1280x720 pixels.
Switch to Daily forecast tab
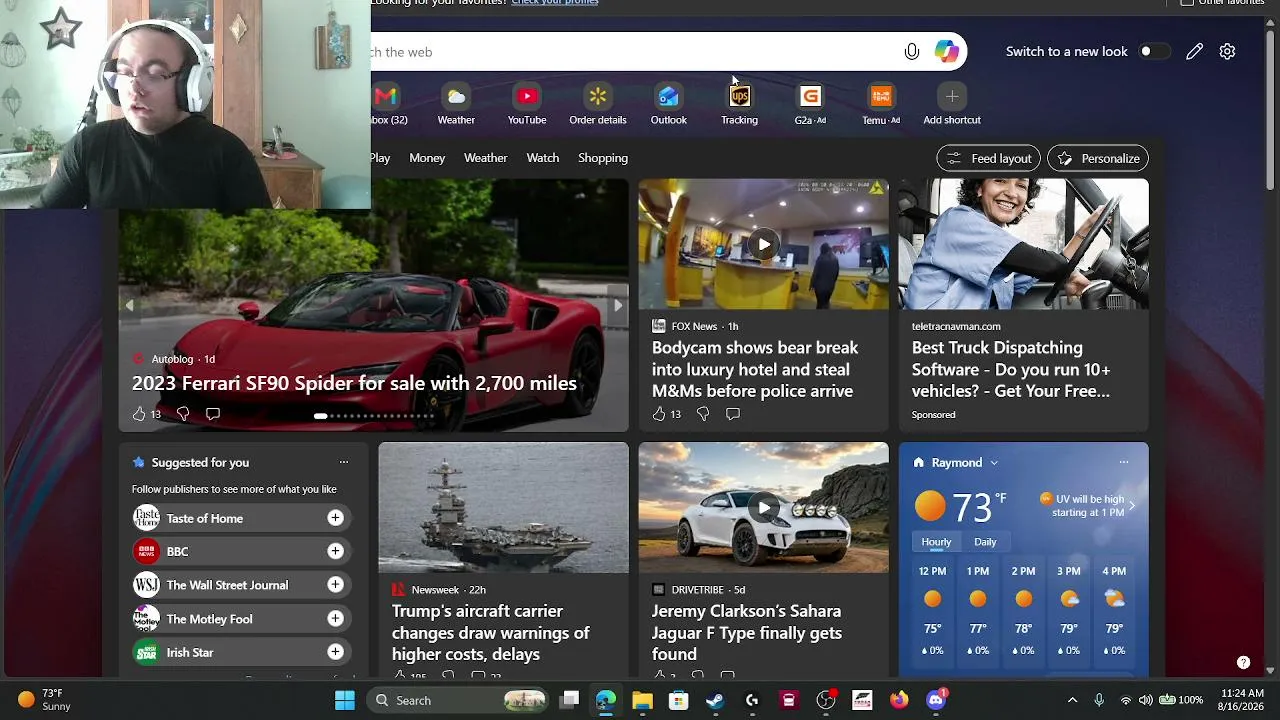[x=985, y=542]
